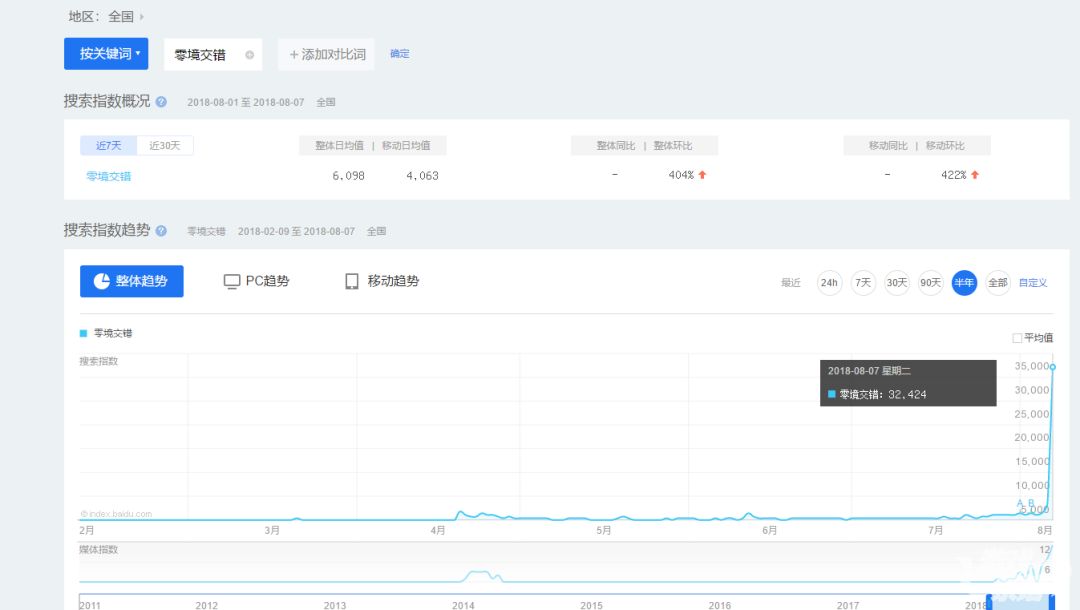Click the 2018-02-09 至 2018-08-07 date range text
This screenshot has height=610, width=1080.
click(x=296, y=231)
